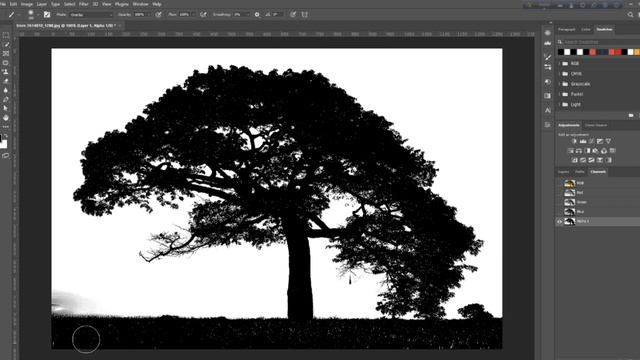Show the Red channel visibility
The width and height of the screenshot is (640, 360).
(x=560, y=193)
